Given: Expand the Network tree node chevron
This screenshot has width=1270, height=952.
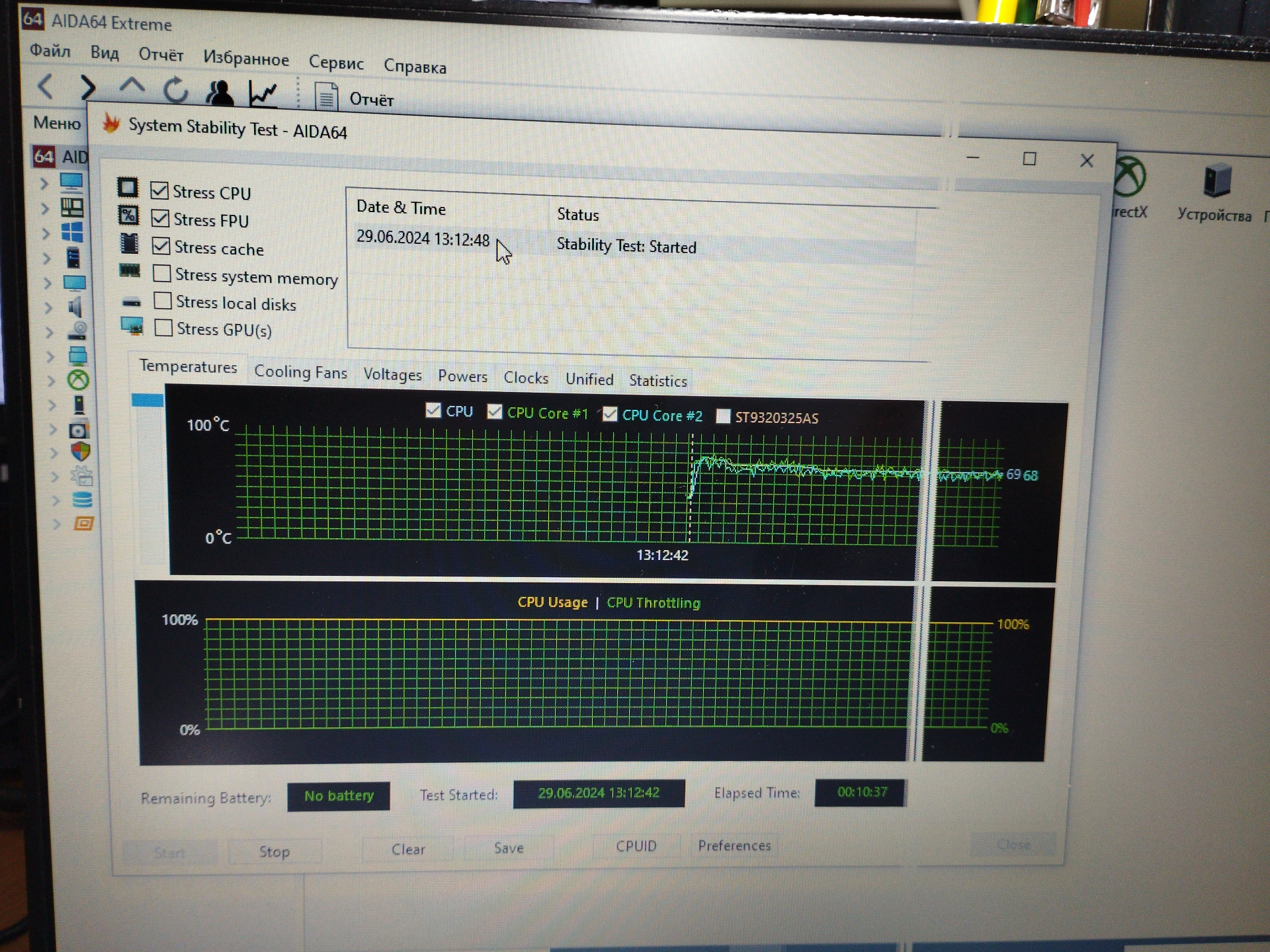Looking at the screenshot, I should (50, 356).
